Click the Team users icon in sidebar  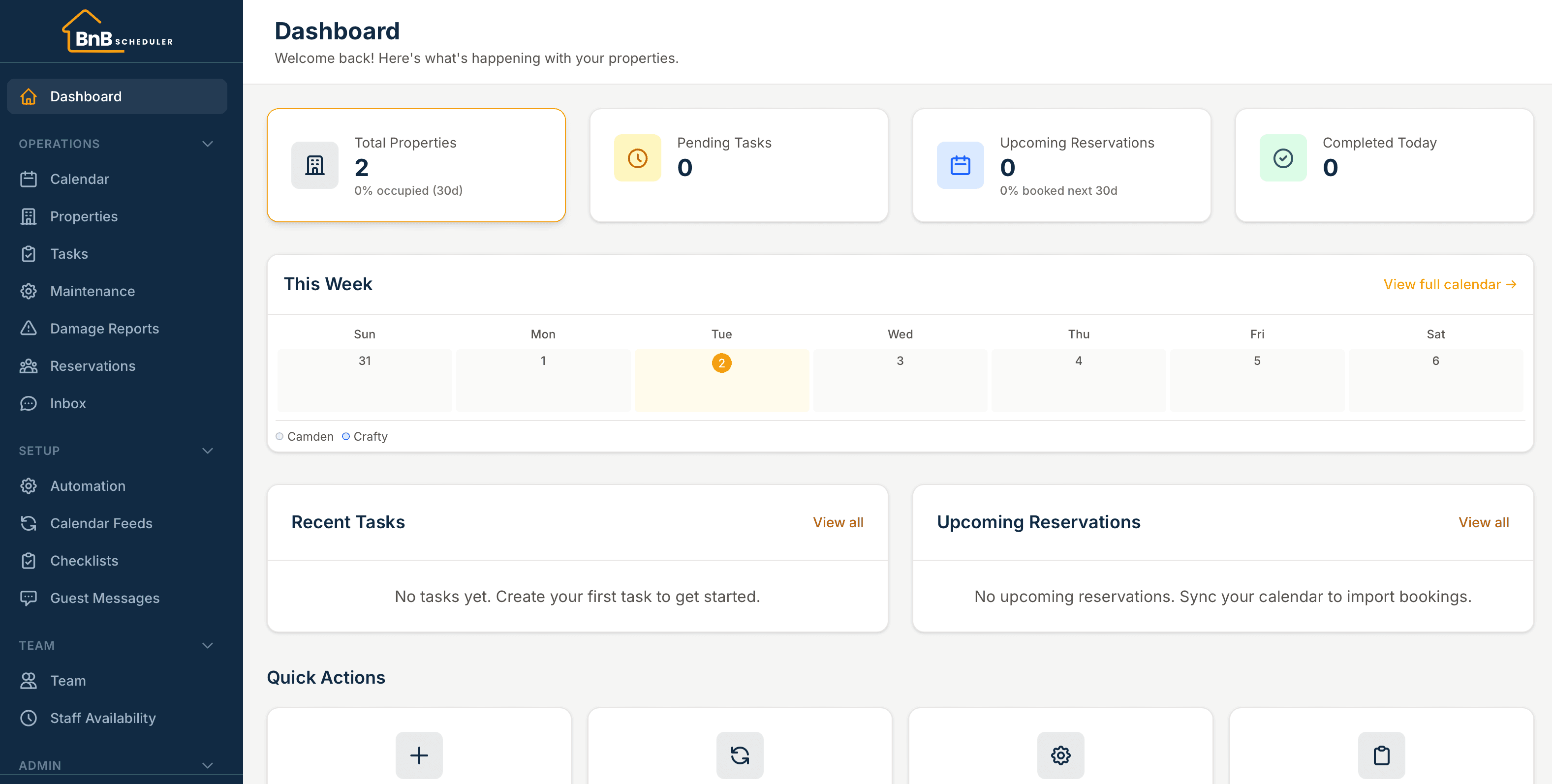pyautogui.click(x=29, y=681)
